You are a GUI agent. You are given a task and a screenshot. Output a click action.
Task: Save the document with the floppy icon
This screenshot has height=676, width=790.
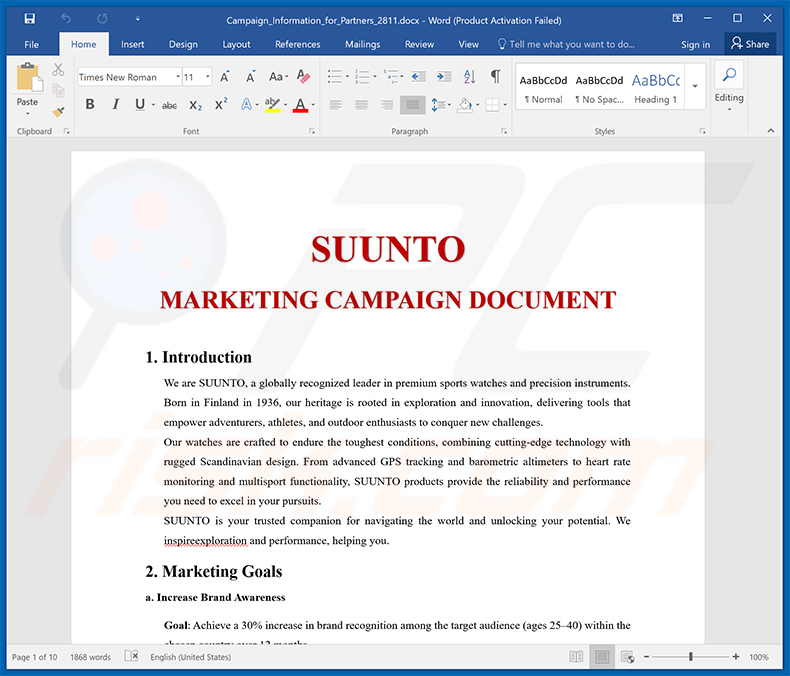point(30,19)
